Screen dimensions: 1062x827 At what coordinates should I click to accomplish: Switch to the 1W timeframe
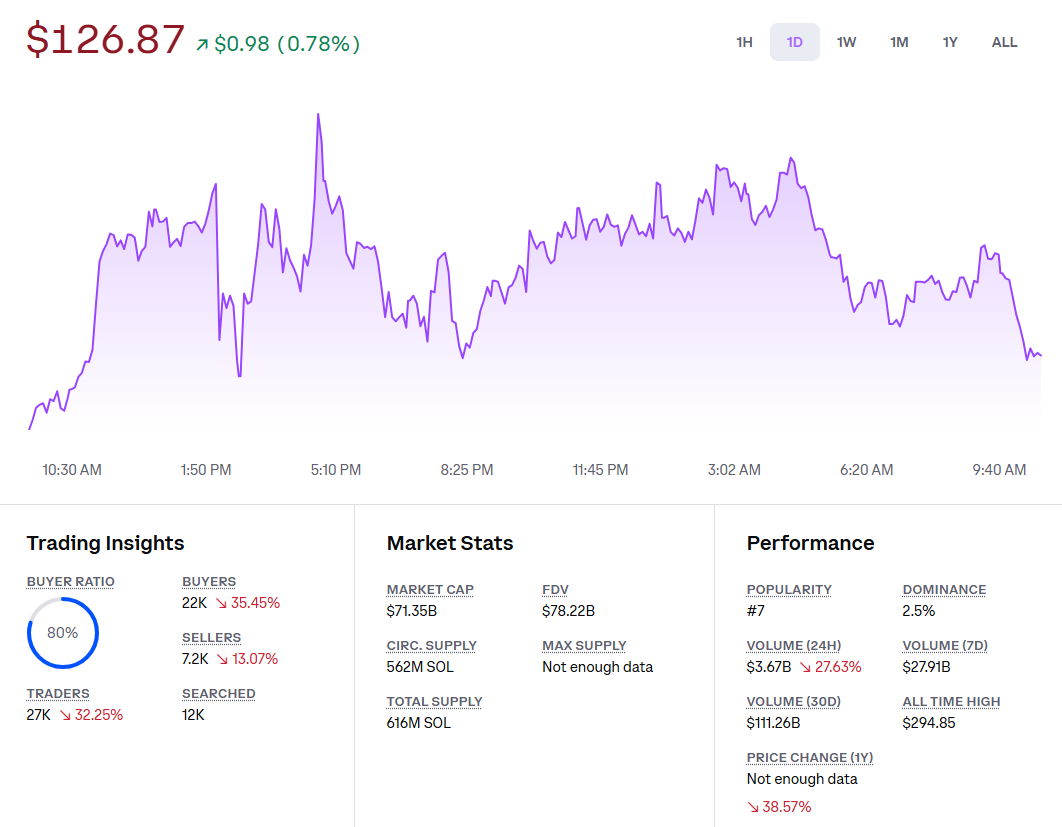click(847, 42)
